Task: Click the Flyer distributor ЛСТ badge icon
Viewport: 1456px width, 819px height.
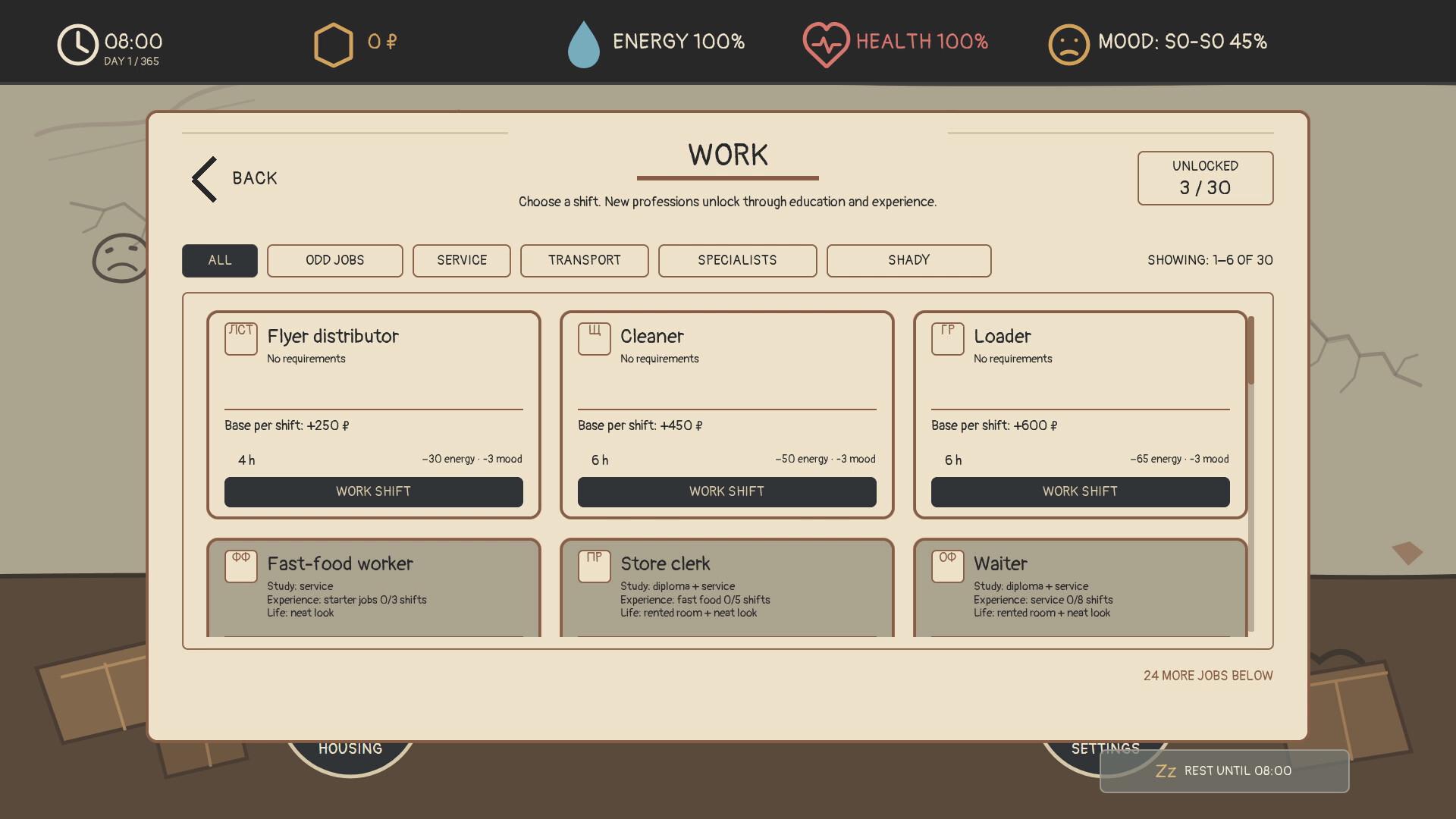Action: point(241,339)
